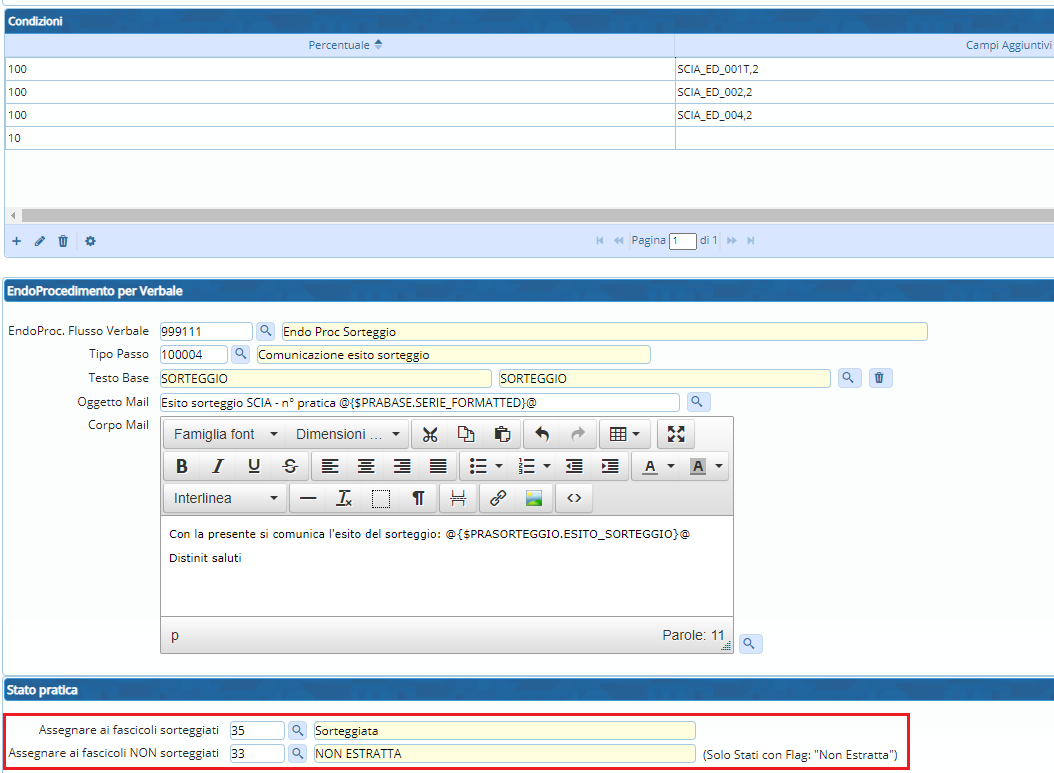1054x773 pixels.
Task: Click the insert link icon in editor
Action: point(498,498)
